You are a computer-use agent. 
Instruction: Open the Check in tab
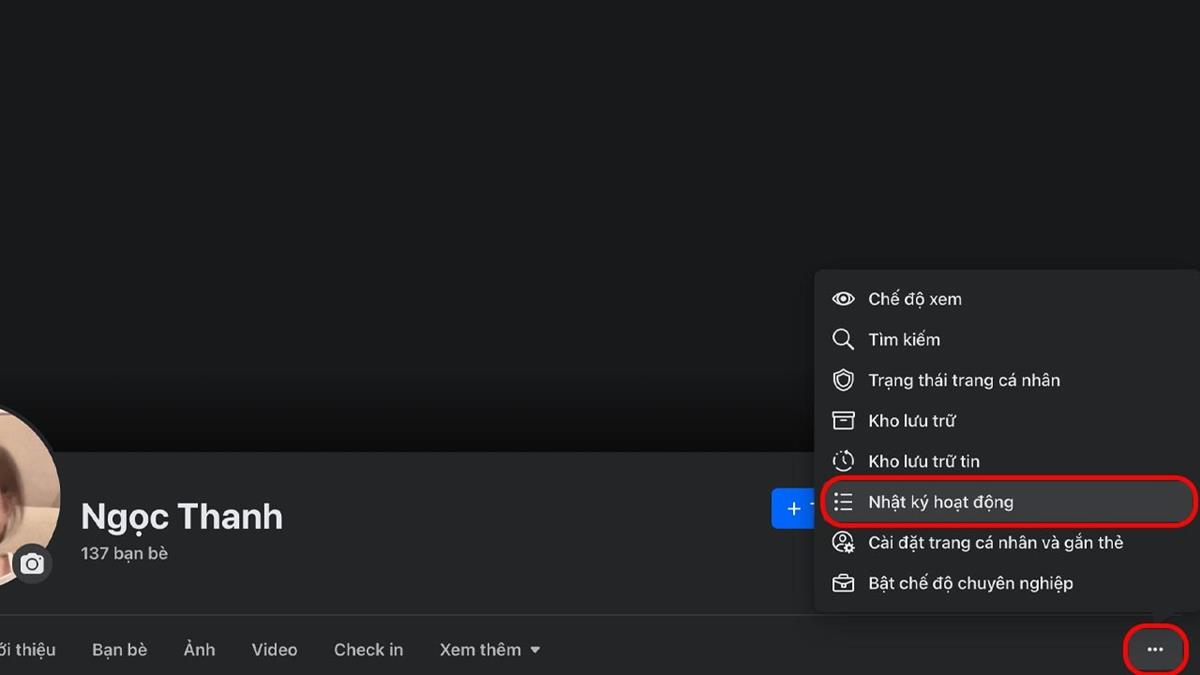coord(368,650)
